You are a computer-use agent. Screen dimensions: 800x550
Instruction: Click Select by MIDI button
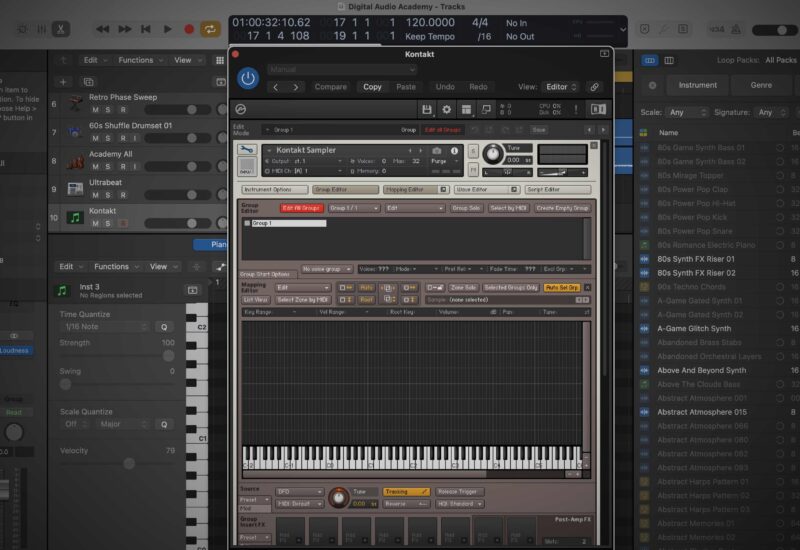point(508,208)
